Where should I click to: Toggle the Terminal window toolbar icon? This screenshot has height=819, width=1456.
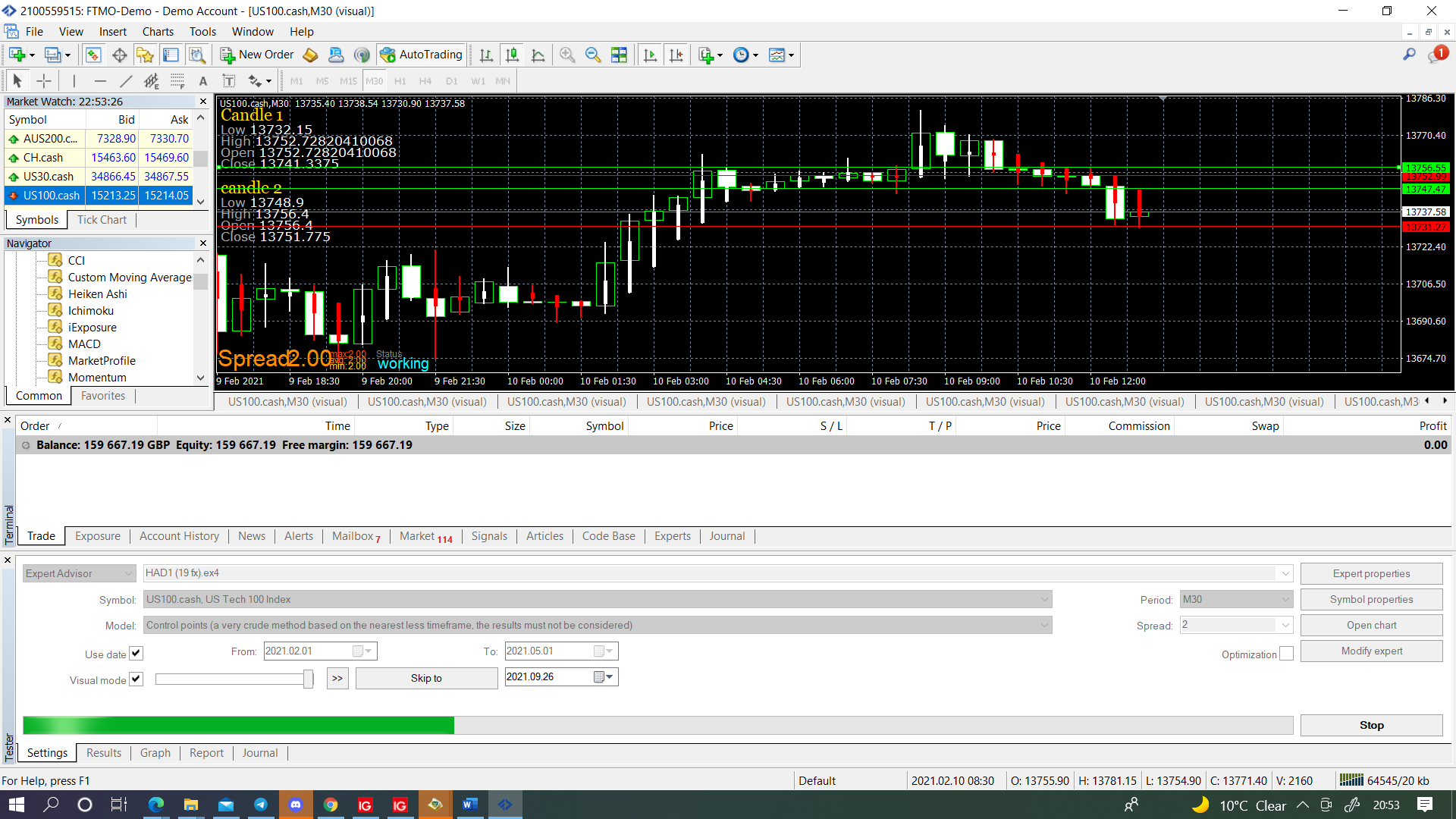(x=171, y=55)
